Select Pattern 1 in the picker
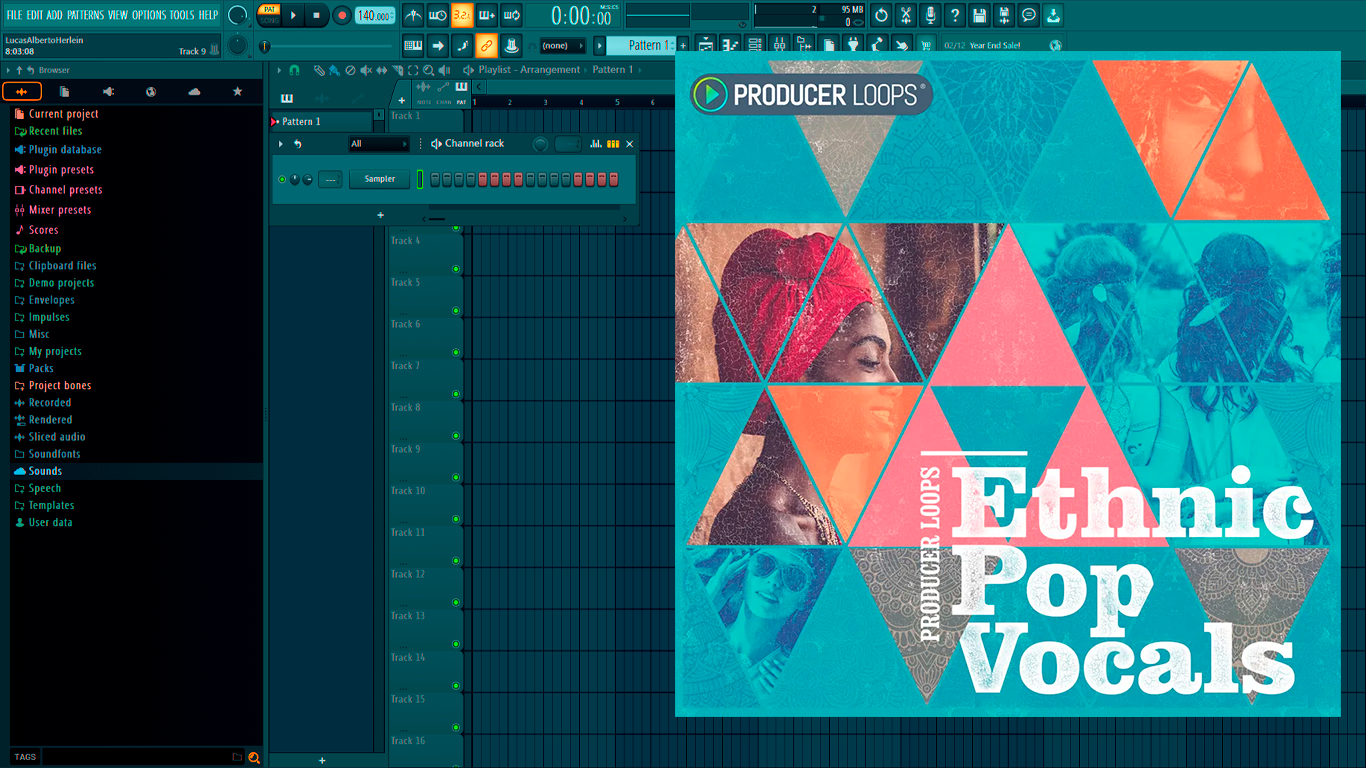 point(321,121)
